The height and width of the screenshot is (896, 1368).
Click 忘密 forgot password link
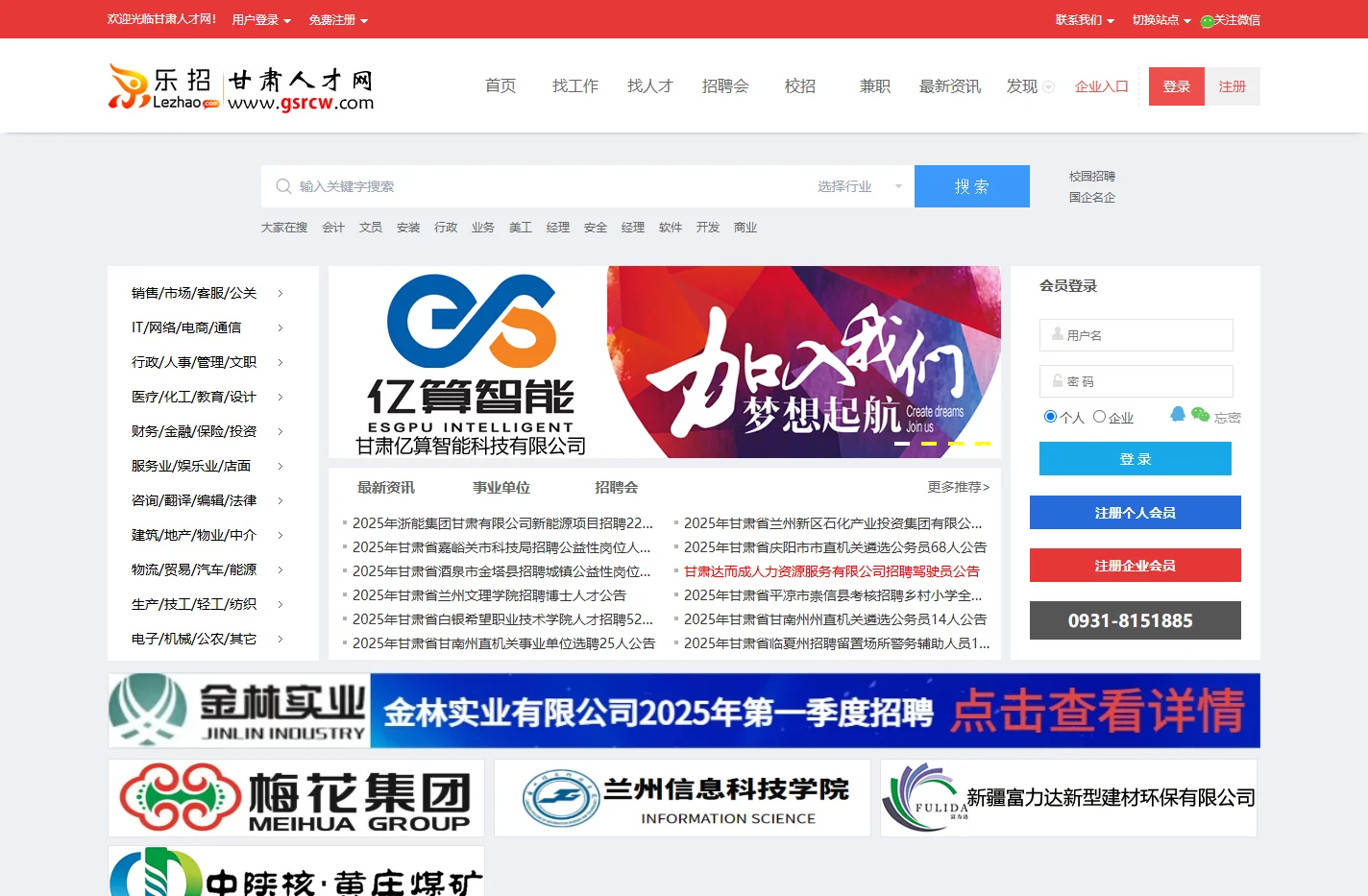tap(1228, 418)
